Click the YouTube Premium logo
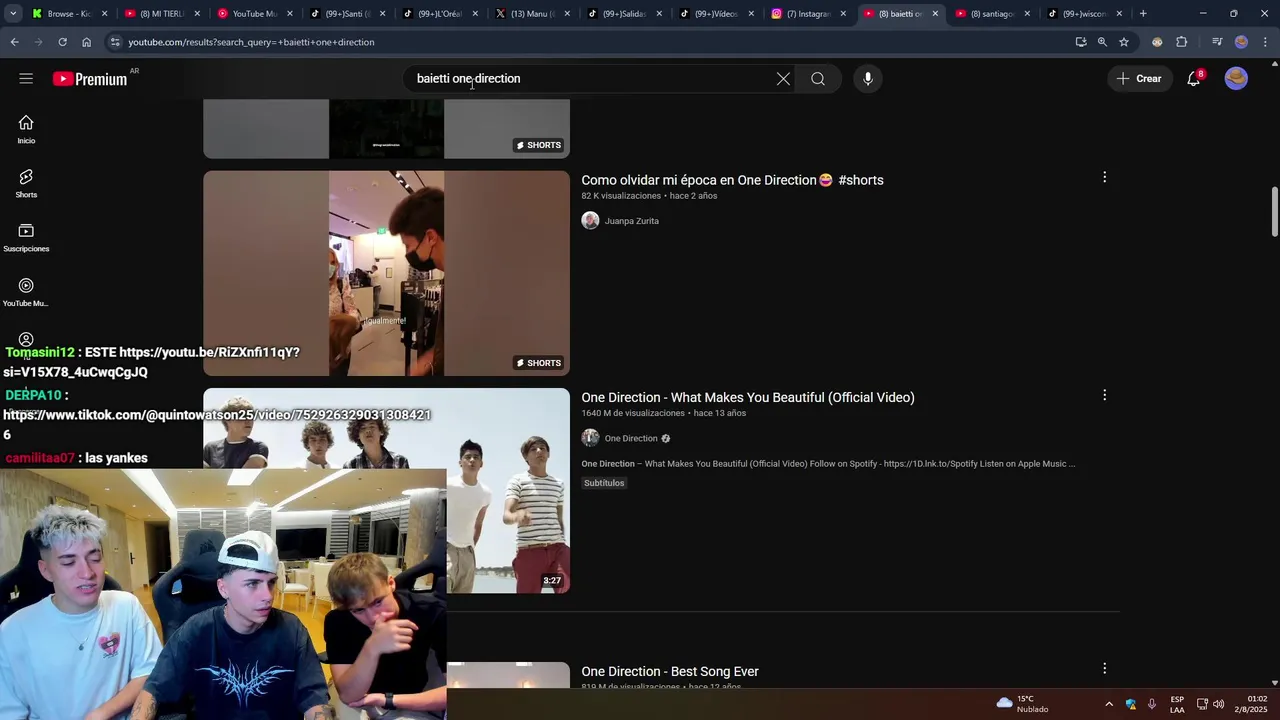Image resolution: width=1280 pixels, height=720 pixels. tap(91, 79)
